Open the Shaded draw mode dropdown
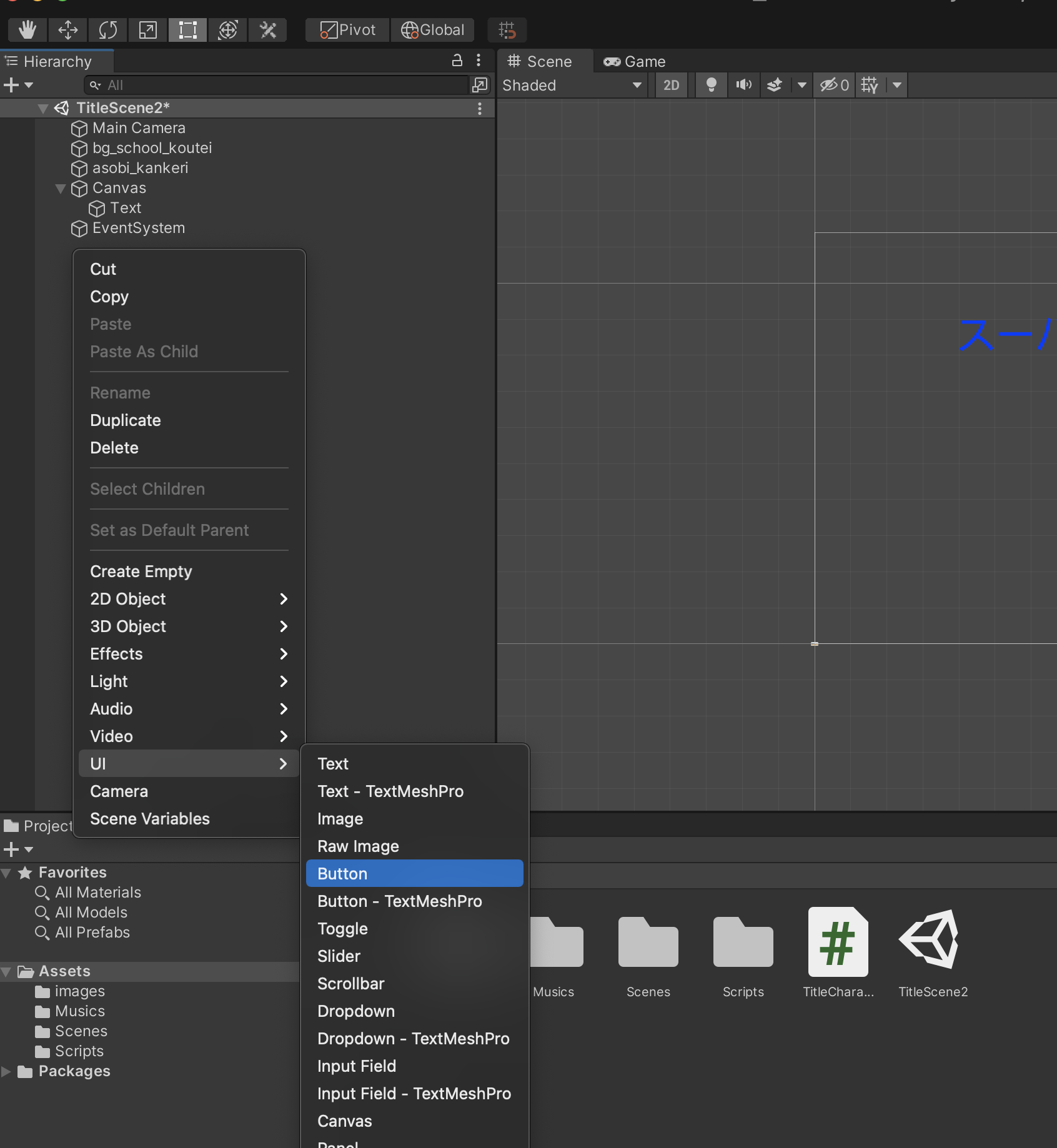The image size is (1057, 1148). tap(572, 85)
